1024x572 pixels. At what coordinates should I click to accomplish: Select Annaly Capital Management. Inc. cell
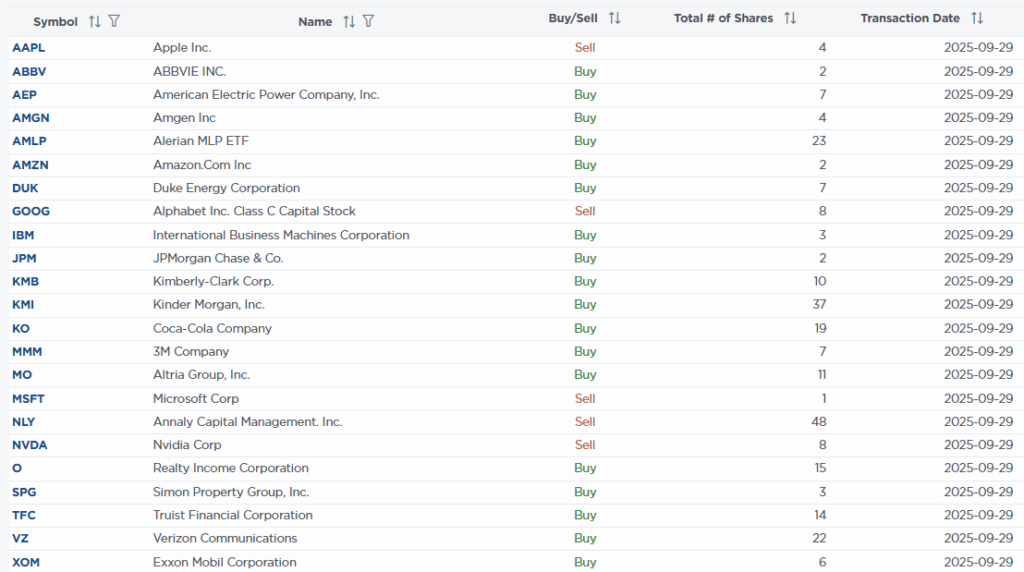[248, 422]
